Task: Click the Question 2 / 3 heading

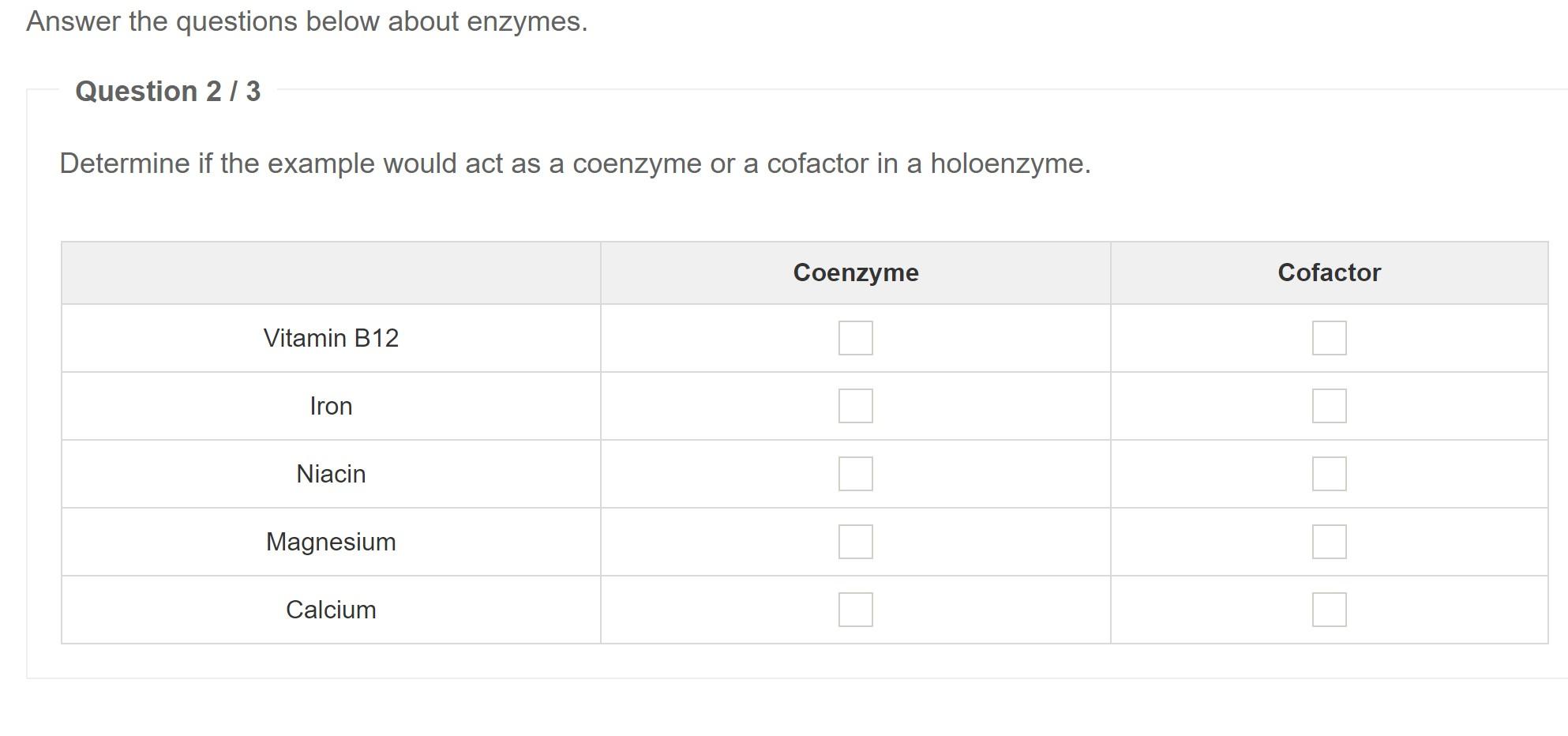Action: click(167, 92)
